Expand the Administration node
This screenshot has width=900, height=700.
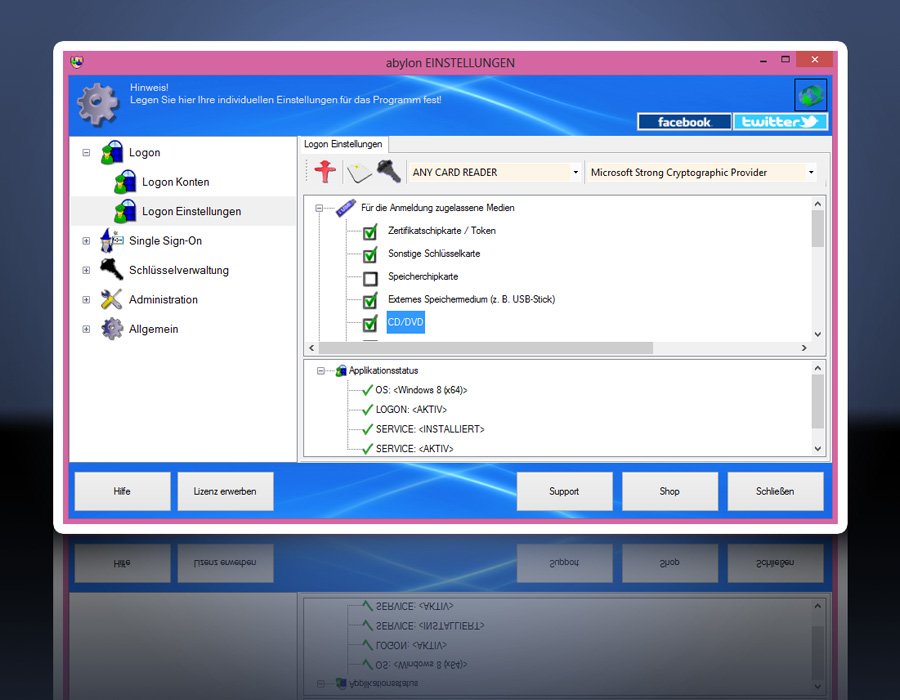click(x=86, y=300)
